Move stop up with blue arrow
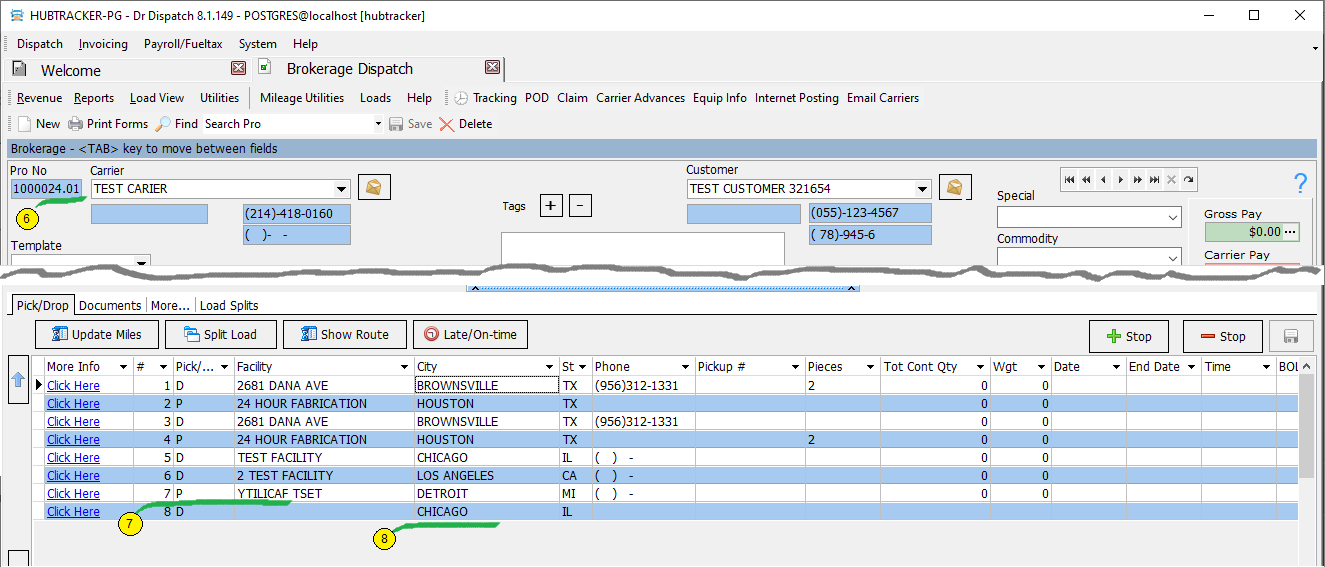The height and width of the screenshot is (567, 1325). coord(18,380)
